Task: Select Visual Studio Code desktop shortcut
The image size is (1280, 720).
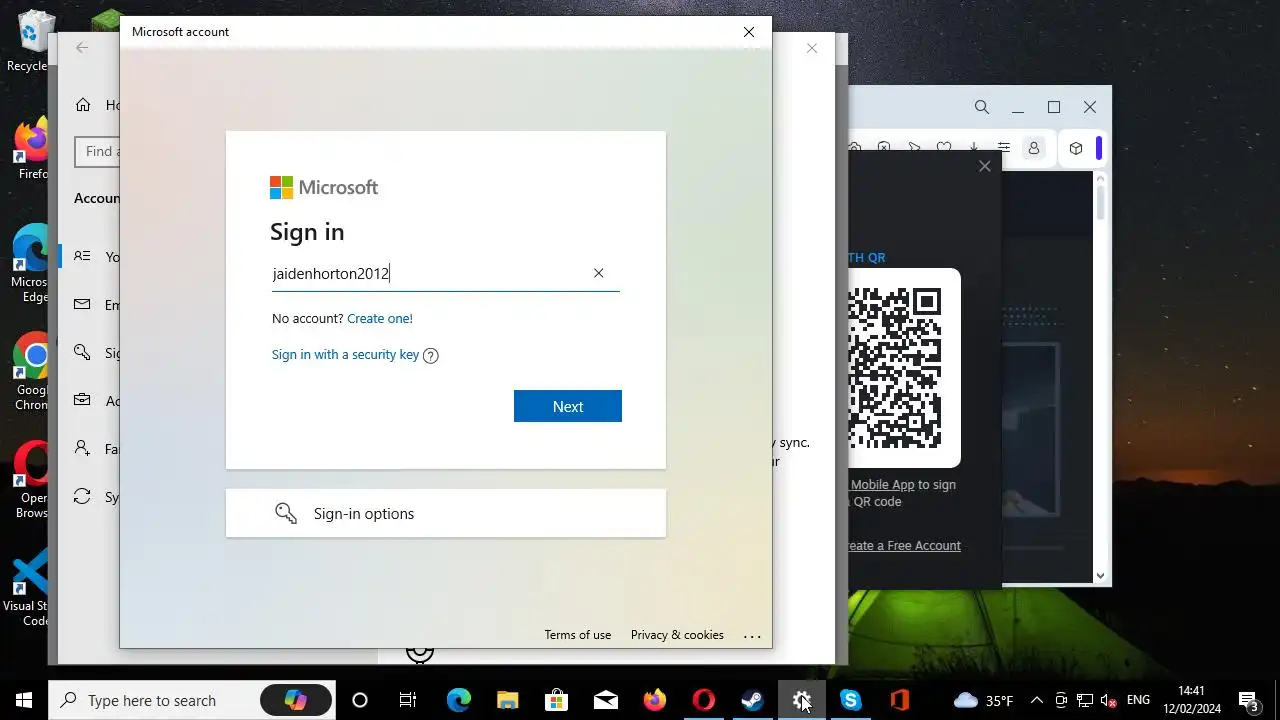Action: [28, 588]
